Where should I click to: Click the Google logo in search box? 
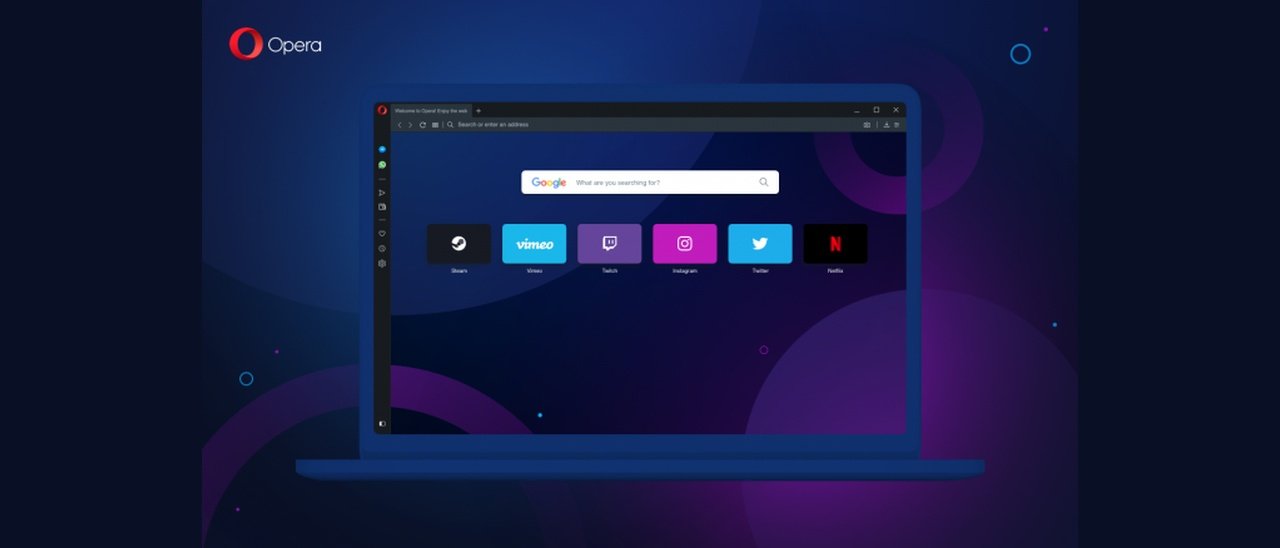coord(549,183)
